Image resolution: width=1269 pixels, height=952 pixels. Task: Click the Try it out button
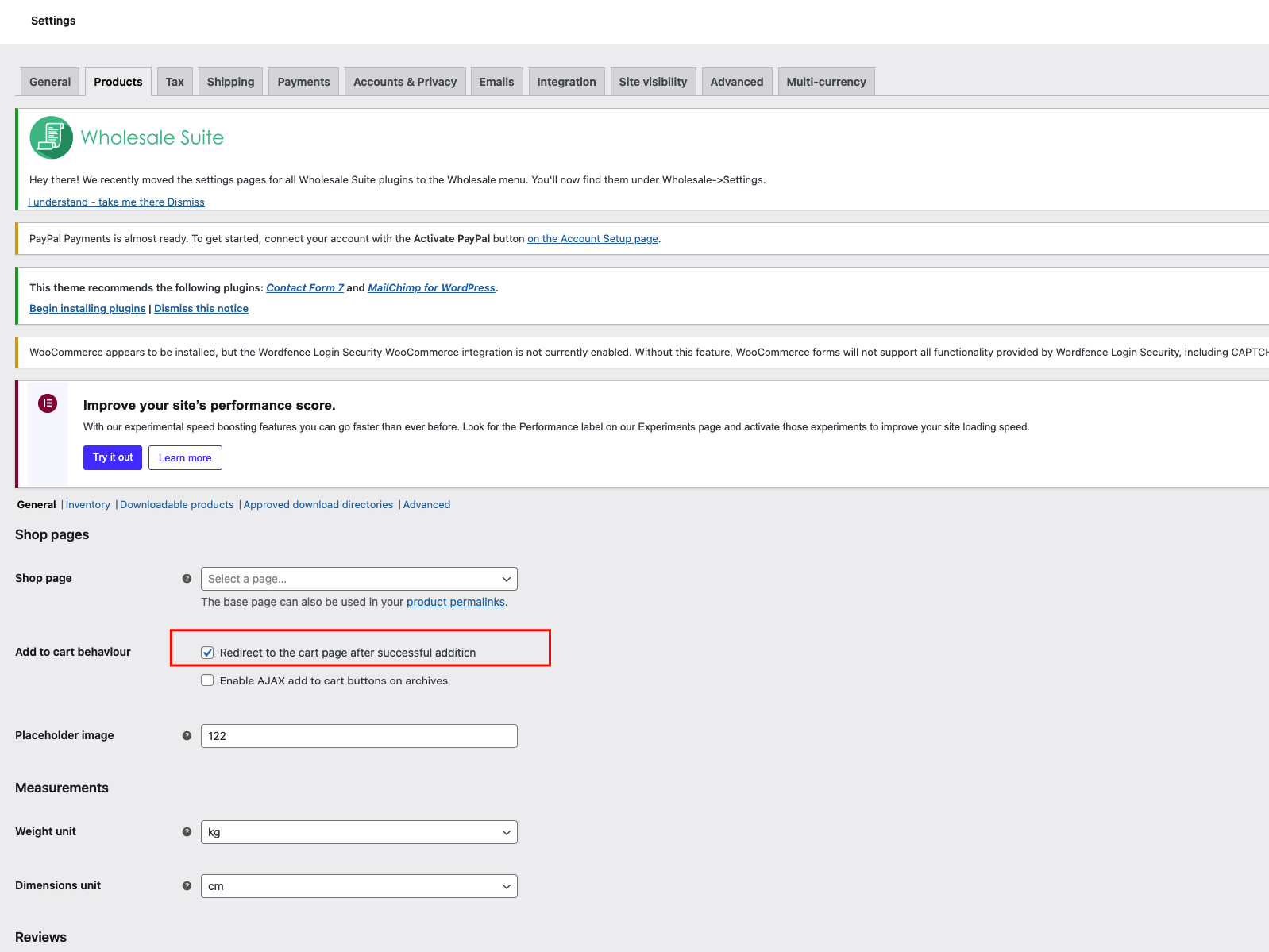113,457
